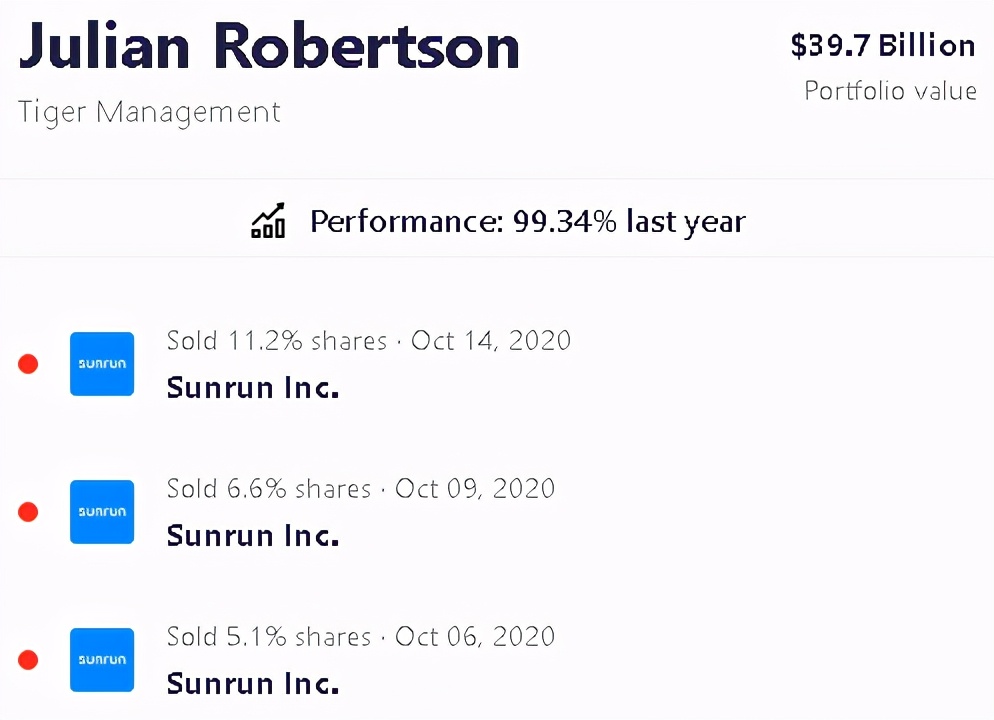Click Sunrun logo for Oct 14 sale

pyautogui.click(x=102, y=364)
